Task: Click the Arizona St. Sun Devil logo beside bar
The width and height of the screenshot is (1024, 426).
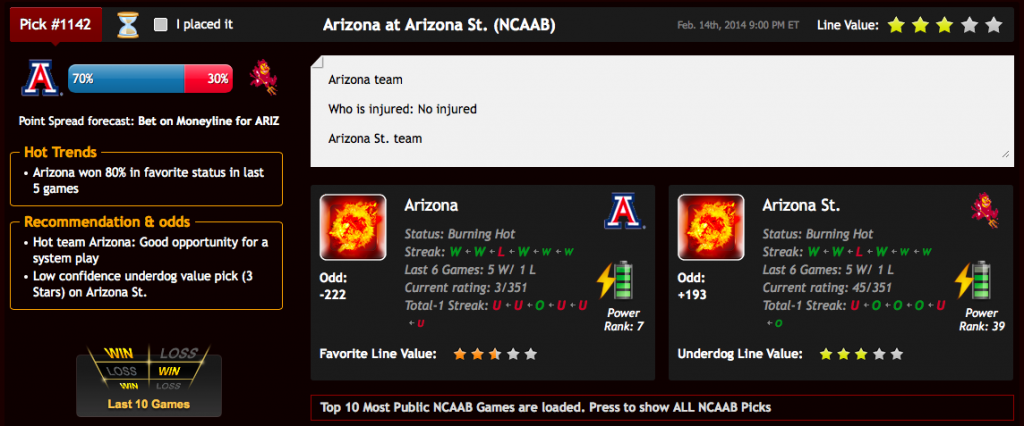Action: [x=264, y=78]
